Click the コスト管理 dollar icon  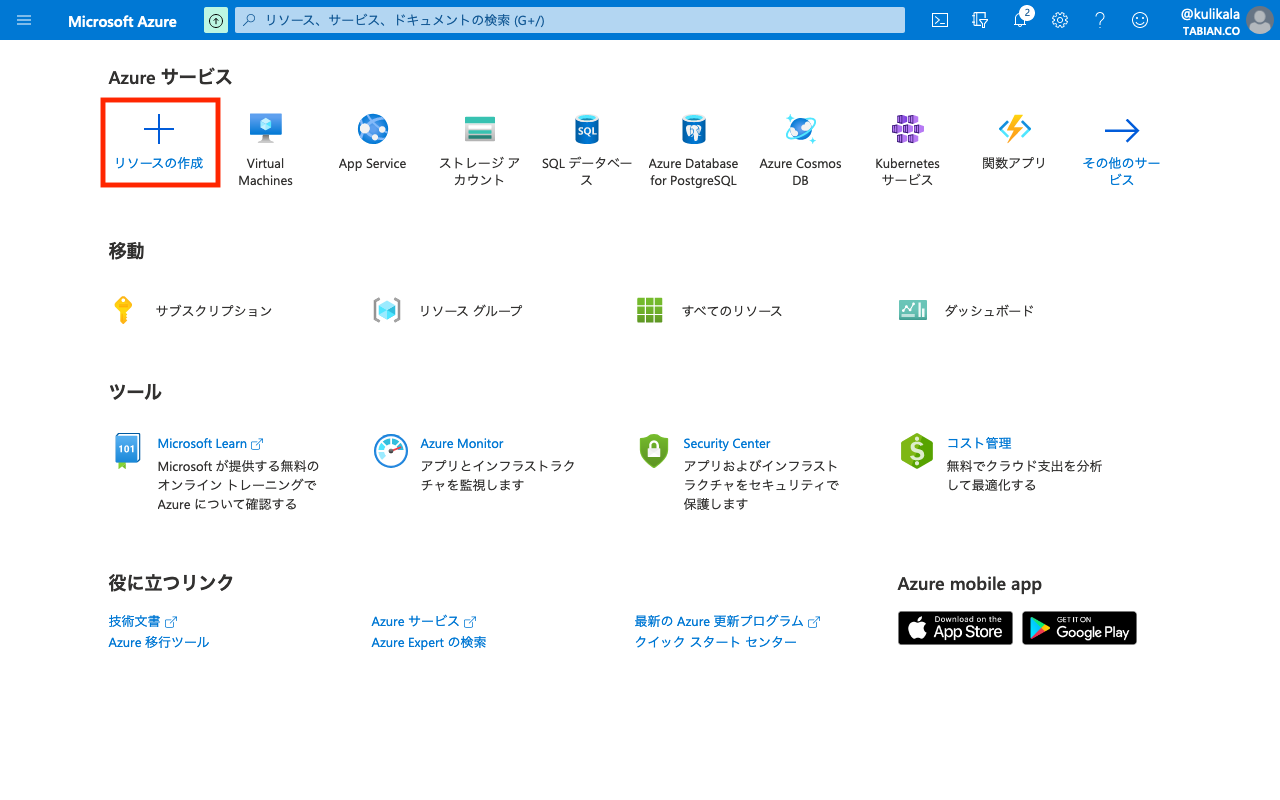[x=917, y=450]
